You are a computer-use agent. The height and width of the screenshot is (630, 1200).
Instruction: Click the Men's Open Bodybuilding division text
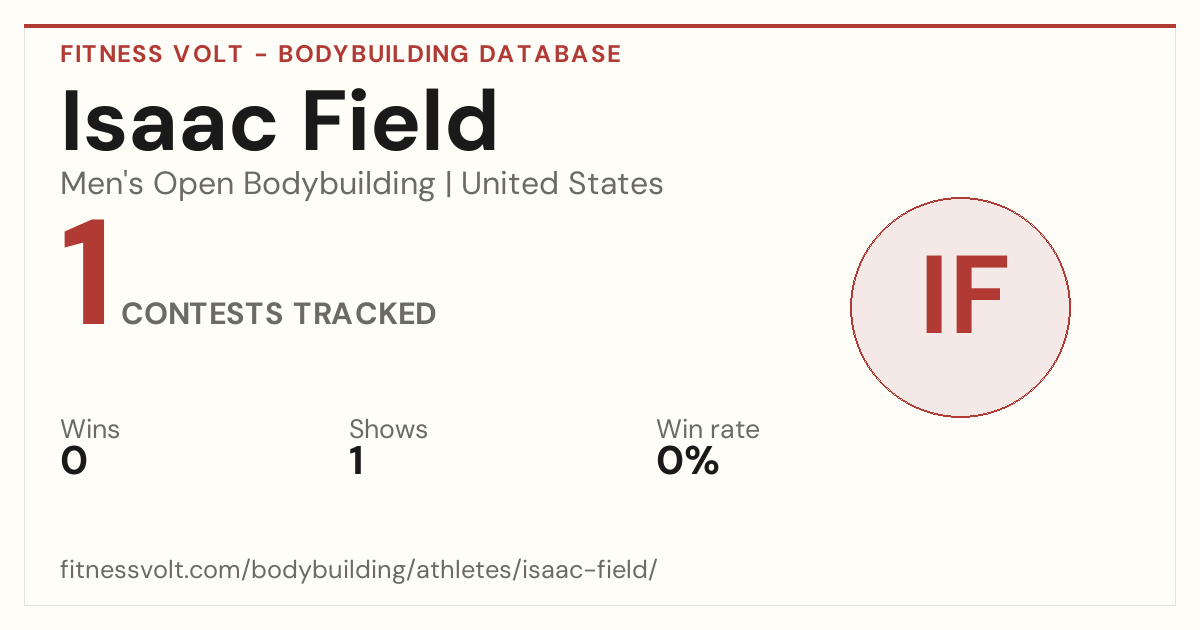[248, 184]
